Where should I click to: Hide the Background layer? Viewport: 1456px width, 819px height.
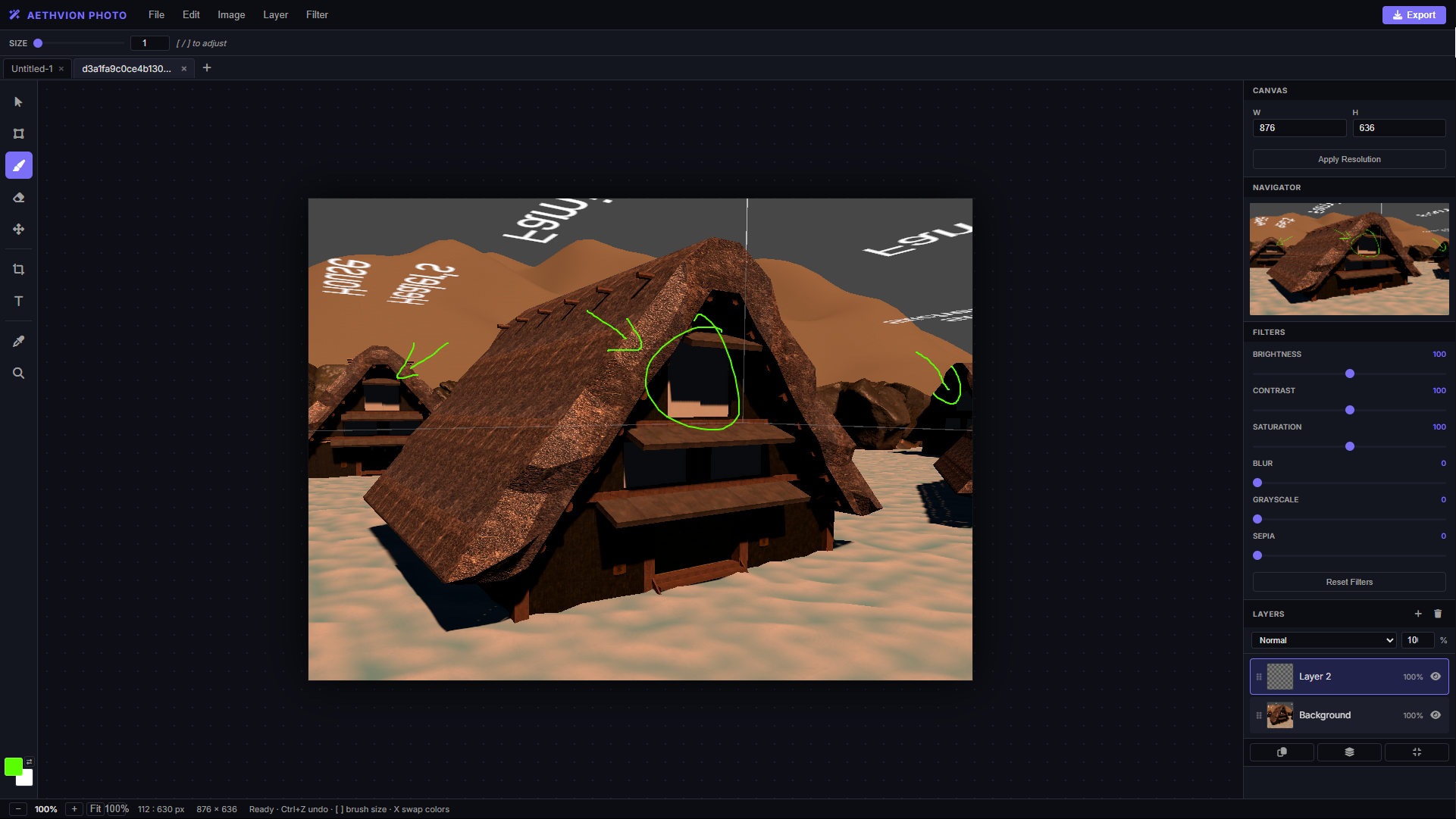[1436, 715]
